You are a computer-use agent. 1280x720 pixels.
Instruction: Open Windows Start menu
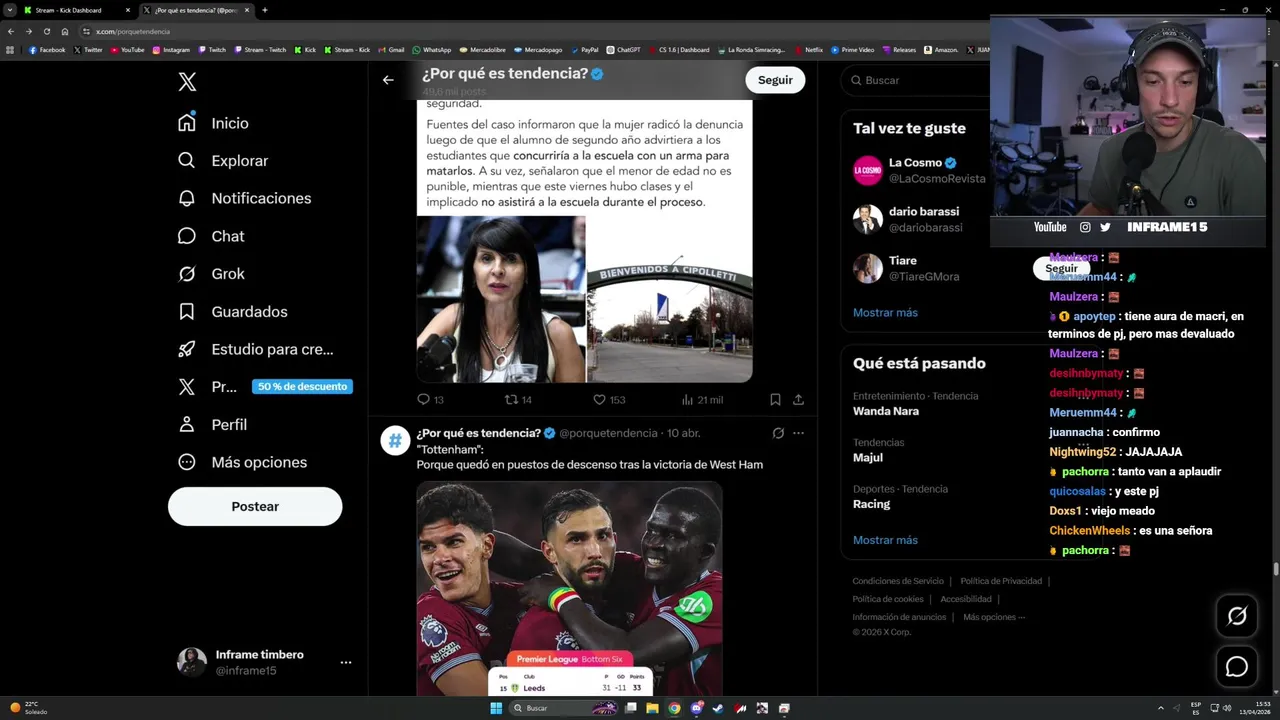[x=496, y=708]
